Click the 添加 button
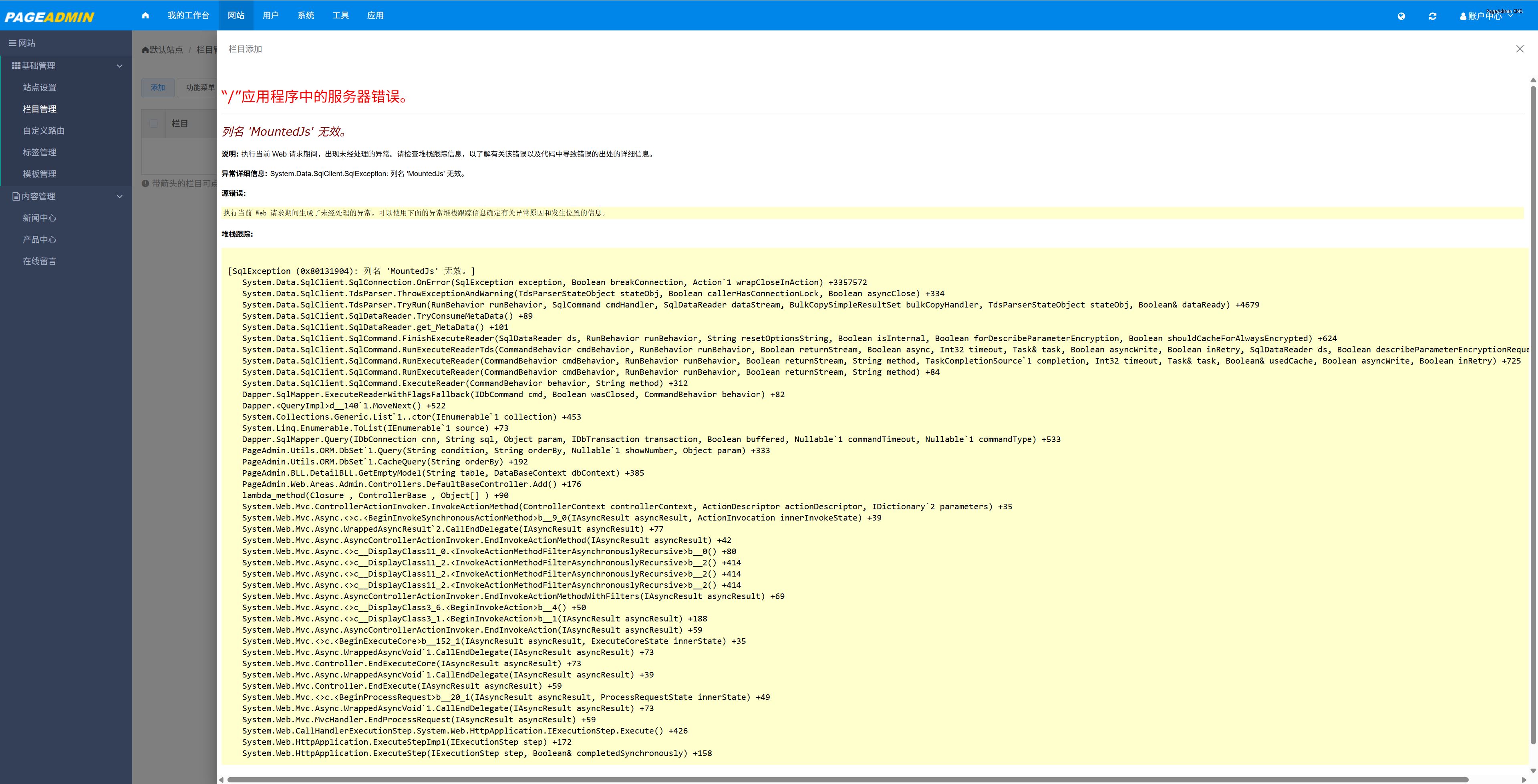Screen dimensions: 1538x784 click(x=158, y=88)
